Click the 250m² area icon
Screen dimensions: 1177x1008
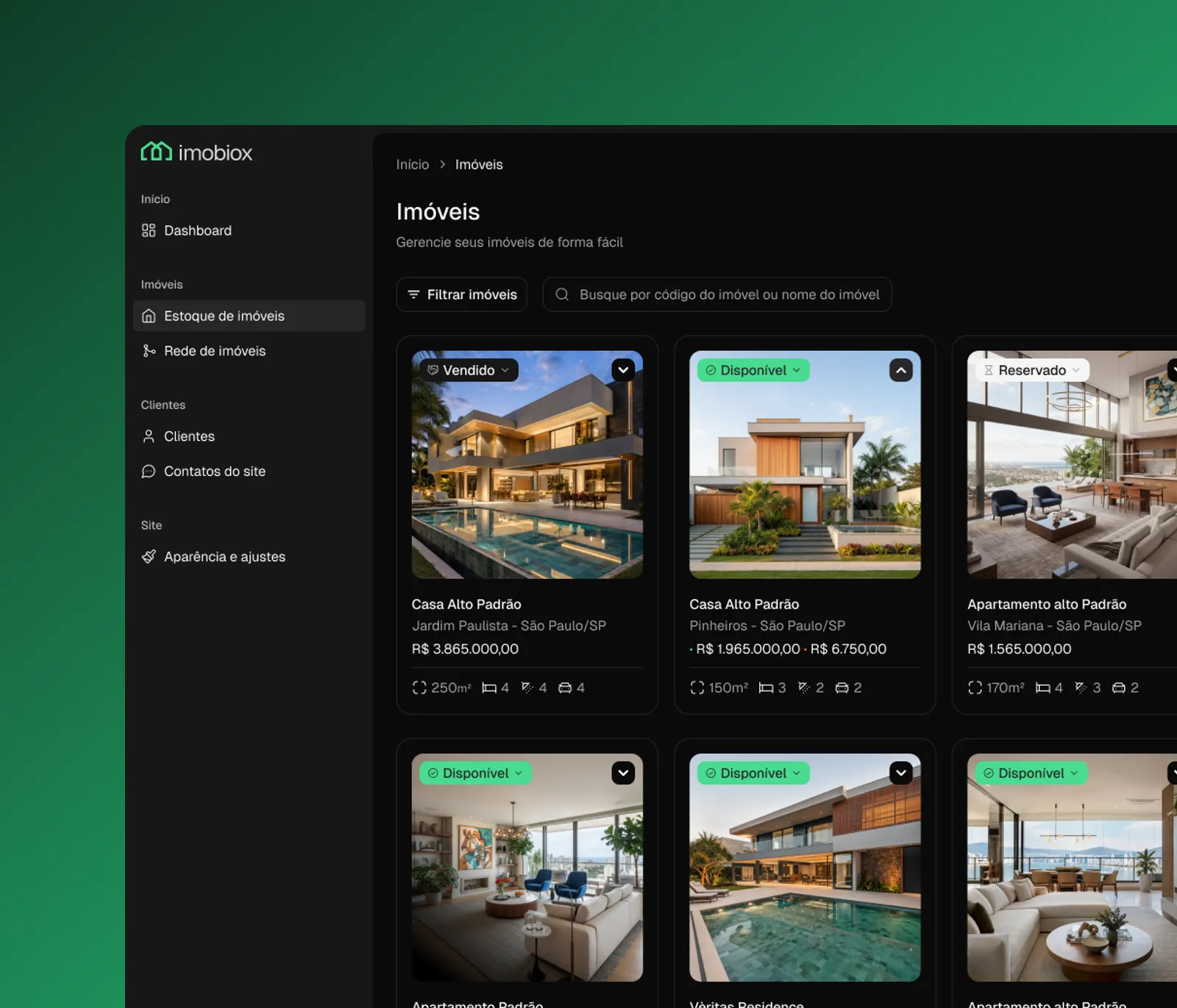[419, 688]
